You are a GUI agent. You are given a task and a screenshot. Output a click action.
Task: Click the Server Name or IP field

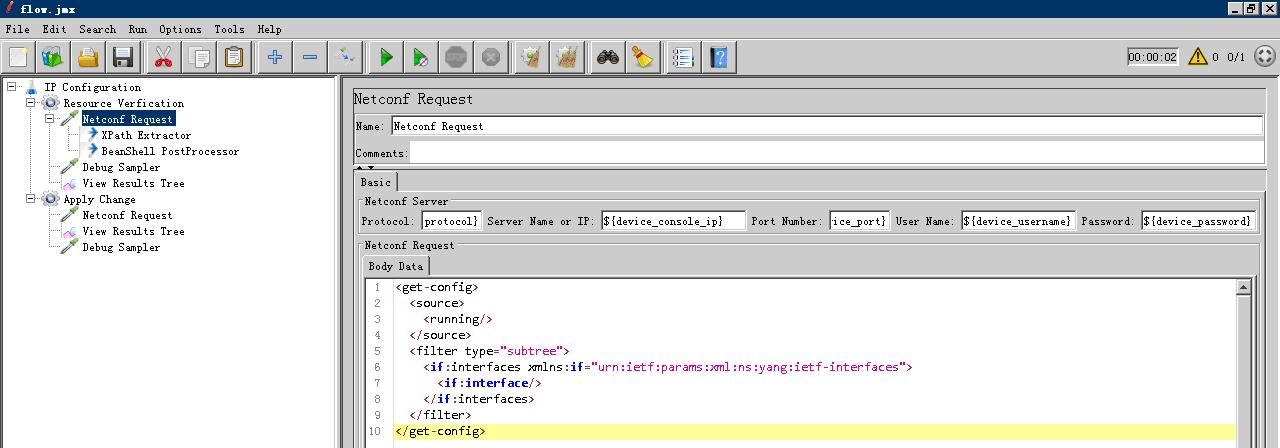pos(673,221)
